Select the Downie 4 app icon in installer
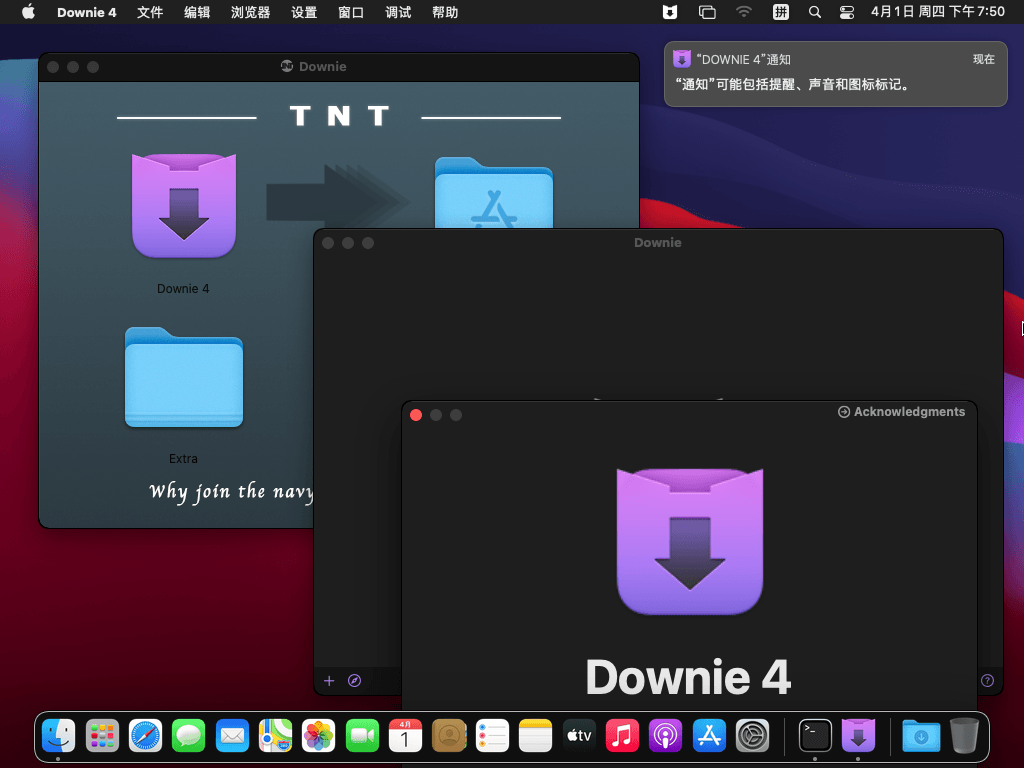1024x768 pixels. [184, 206]
